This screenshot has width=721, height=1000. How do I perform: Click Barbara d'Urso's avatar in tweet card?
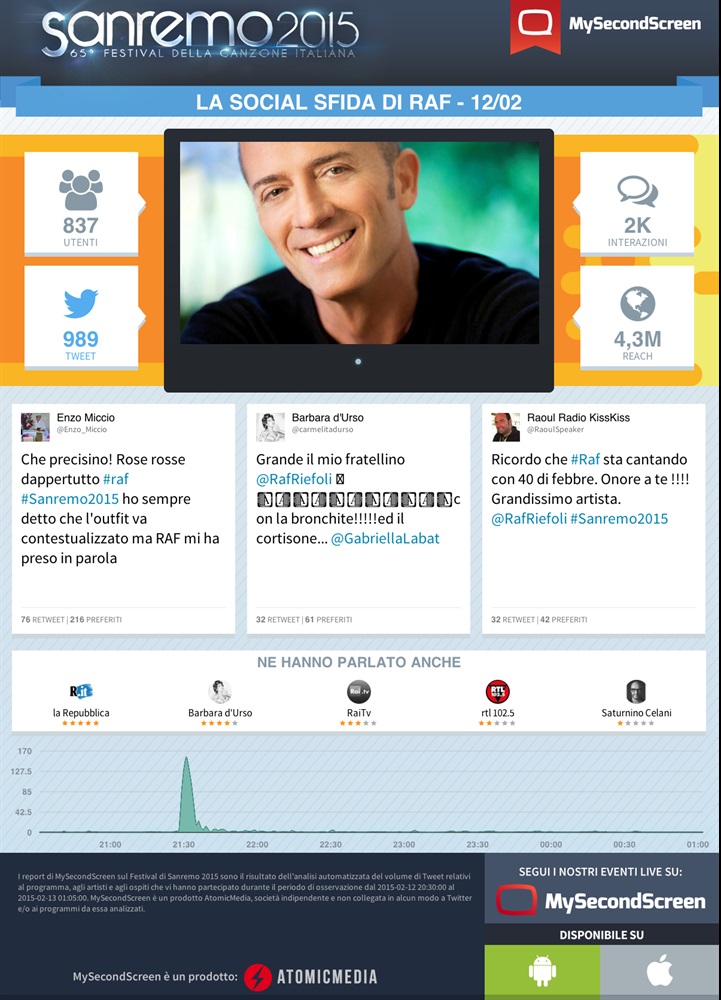pyautogui.click(x=270, y=427)
